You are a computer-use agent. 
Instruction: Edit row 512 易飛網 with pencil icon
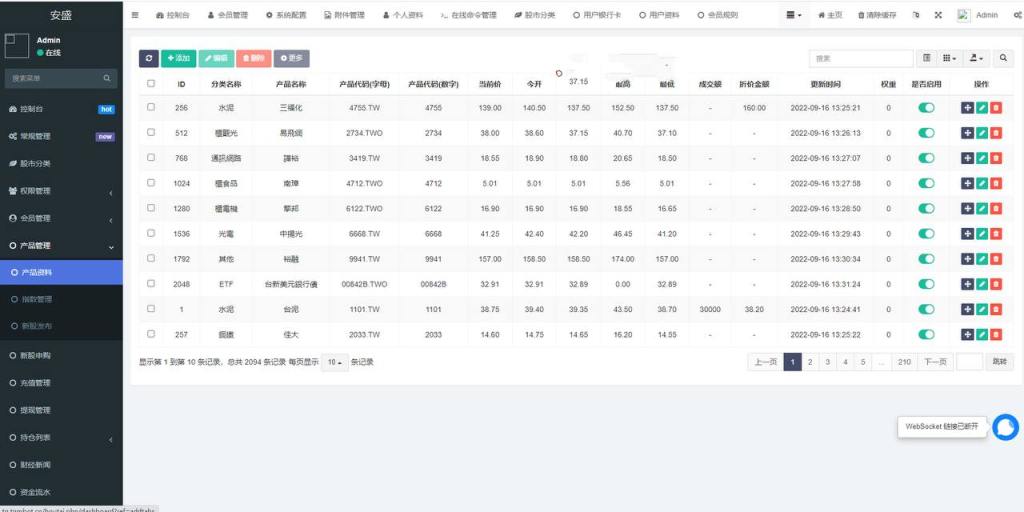click(982, 133)
